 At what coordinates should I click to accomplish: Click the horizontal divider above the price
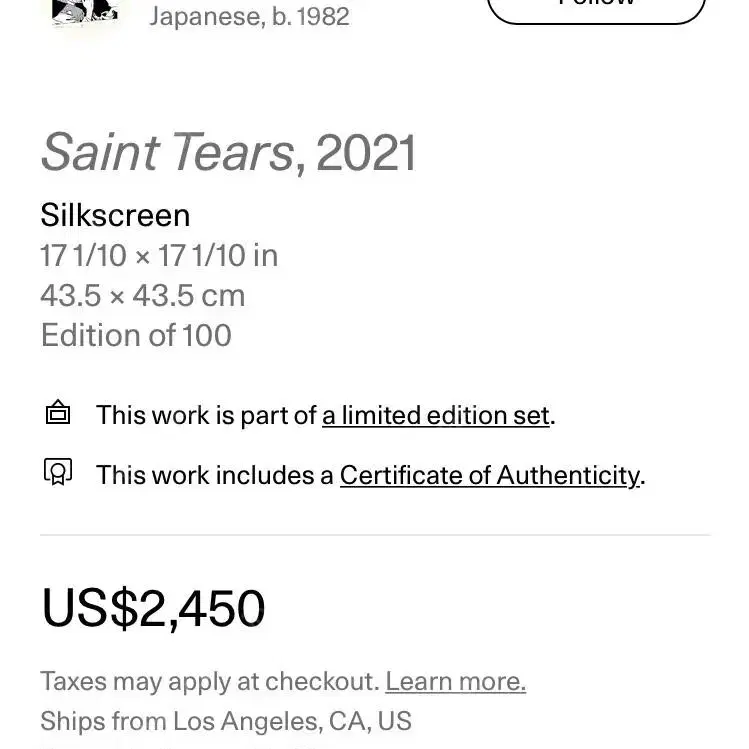375,535
